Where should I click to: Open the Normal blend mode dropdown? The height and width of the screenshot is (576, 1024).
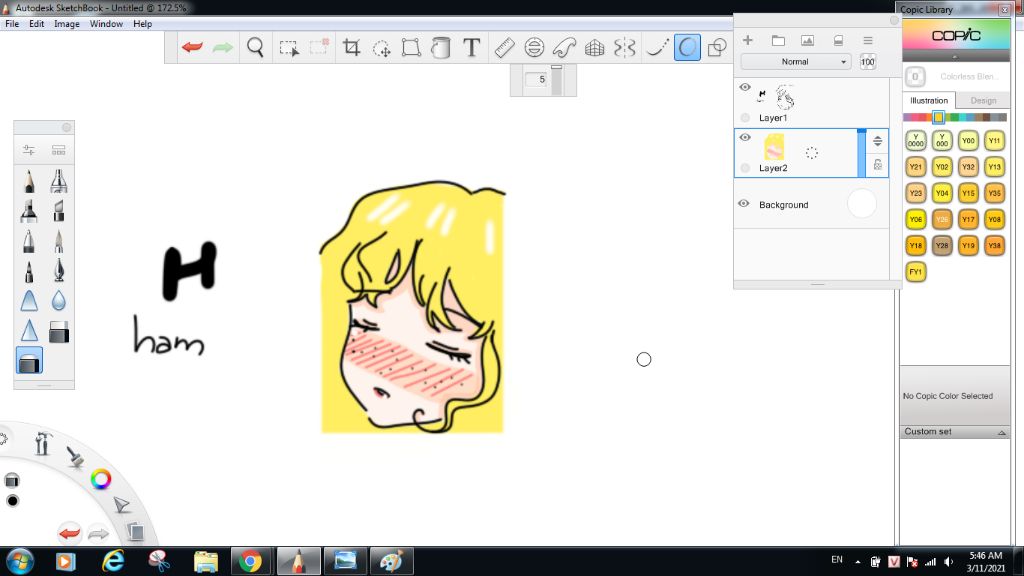(795, 61)
